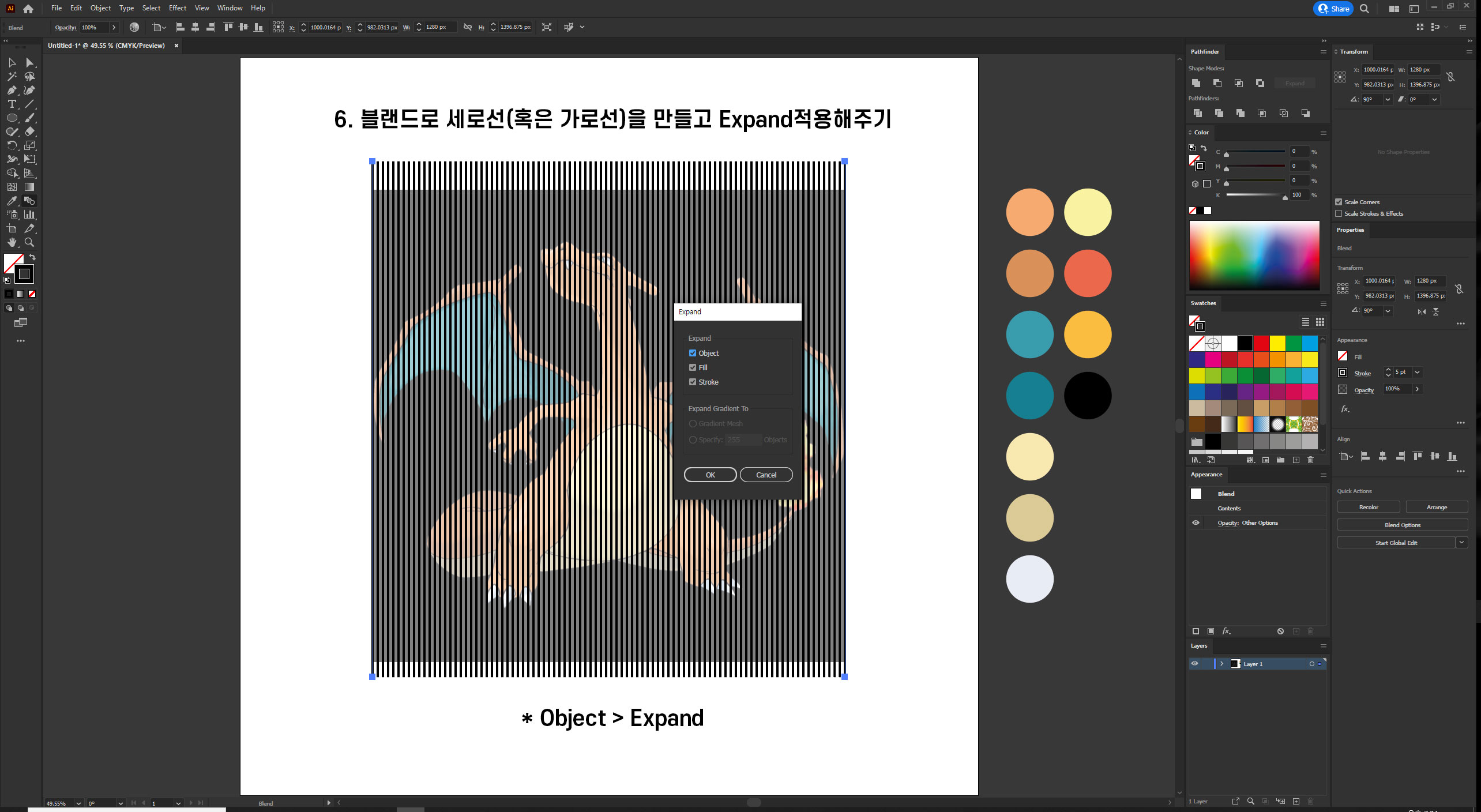Uncheck Object in Expand dialog
1481x812 pixels.
[693, 353]
